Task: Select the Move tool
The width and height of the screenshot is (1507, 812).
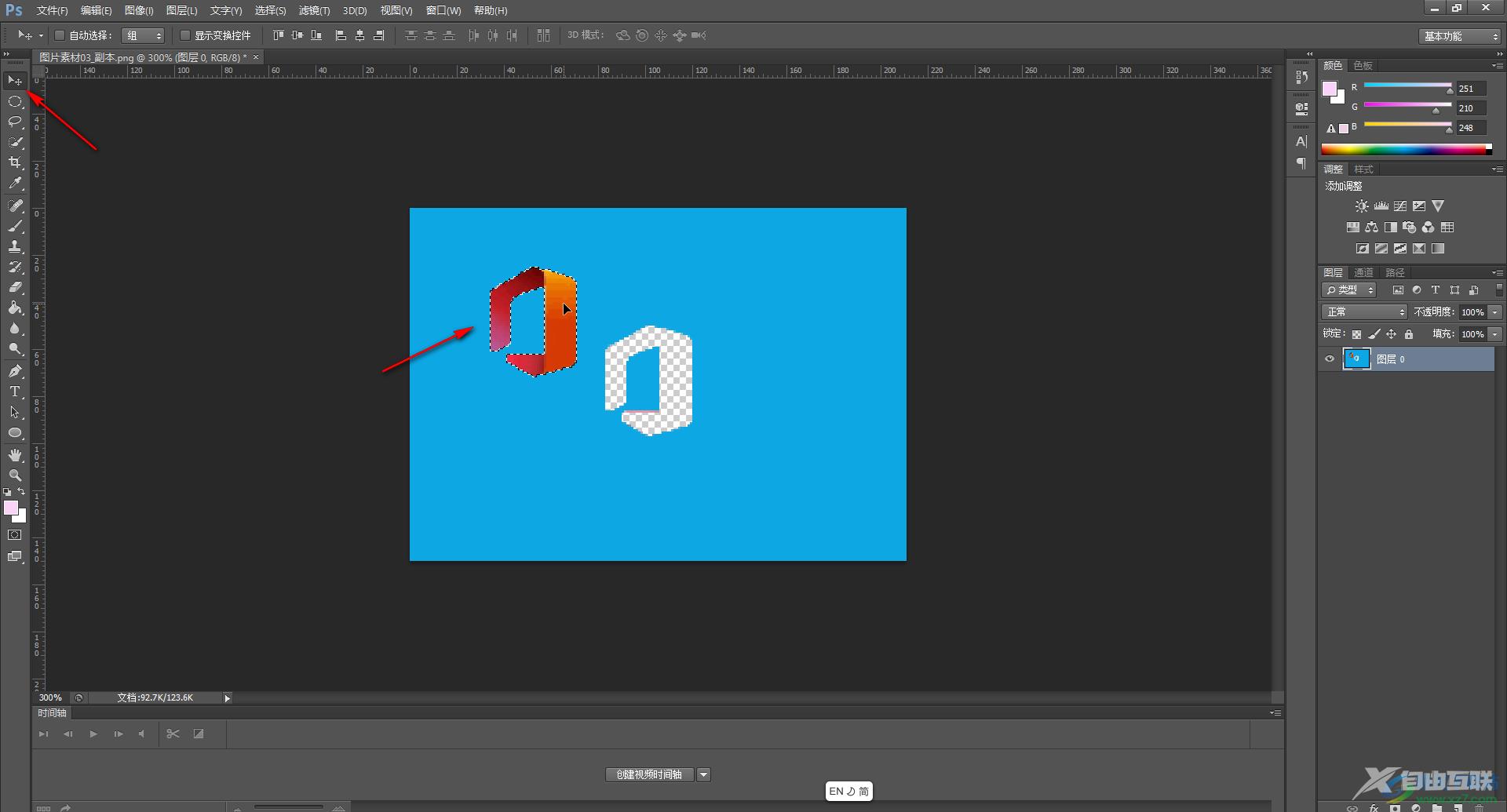Action: pyautogui.click(x=15, y=80)
